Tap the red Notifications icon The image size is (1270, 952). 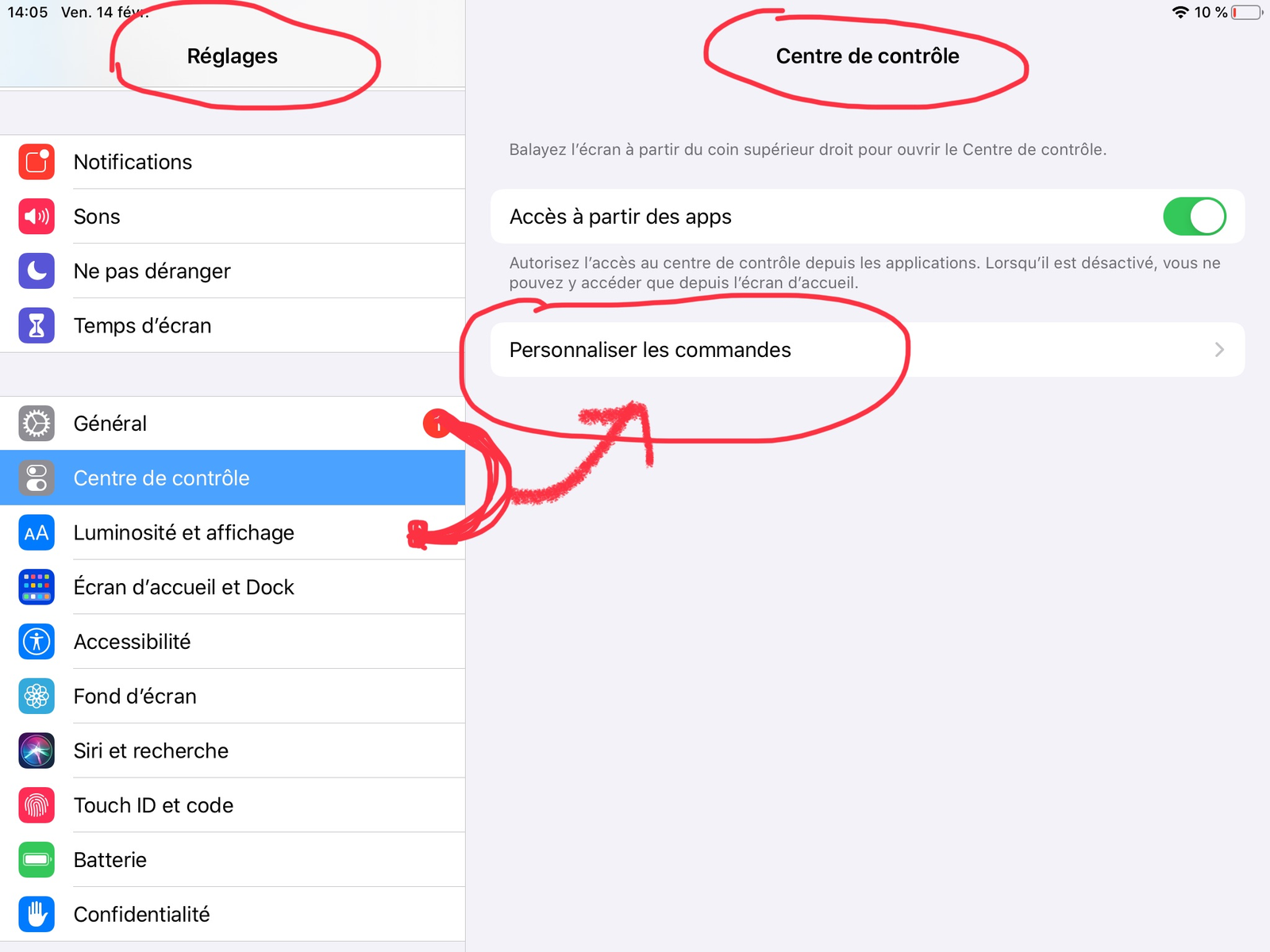[37, 162]
